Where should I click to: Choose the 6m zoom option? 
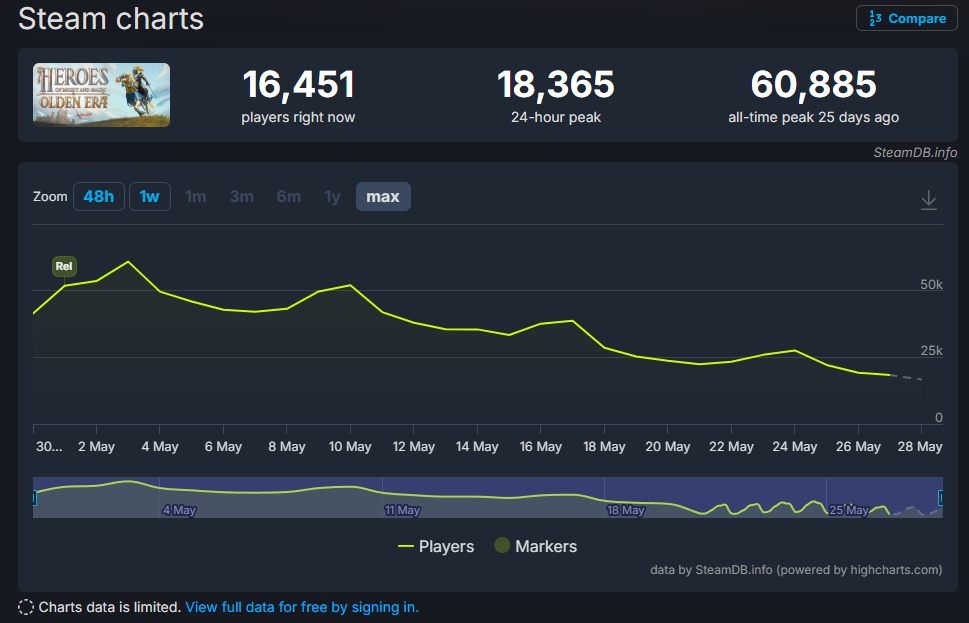(x=289, y=197)
